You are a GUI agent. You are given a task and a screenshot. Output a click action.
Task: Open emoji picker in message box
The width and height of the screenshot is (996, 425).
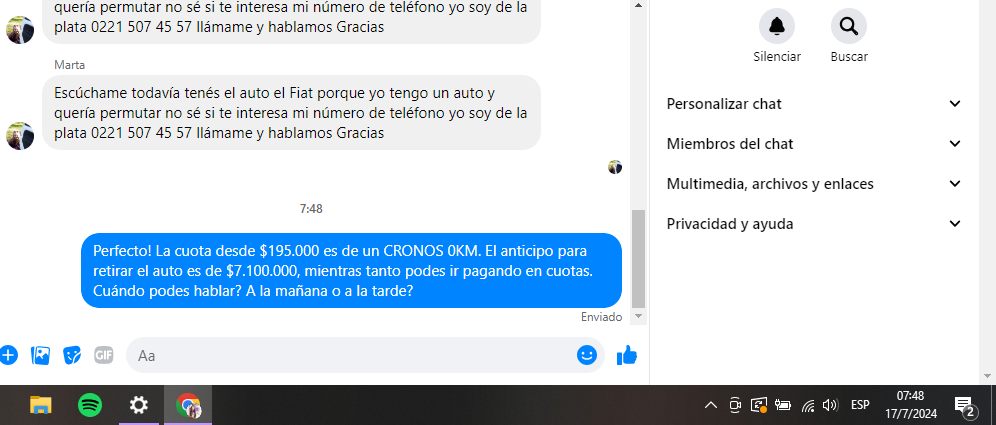(x=587, y=355)
